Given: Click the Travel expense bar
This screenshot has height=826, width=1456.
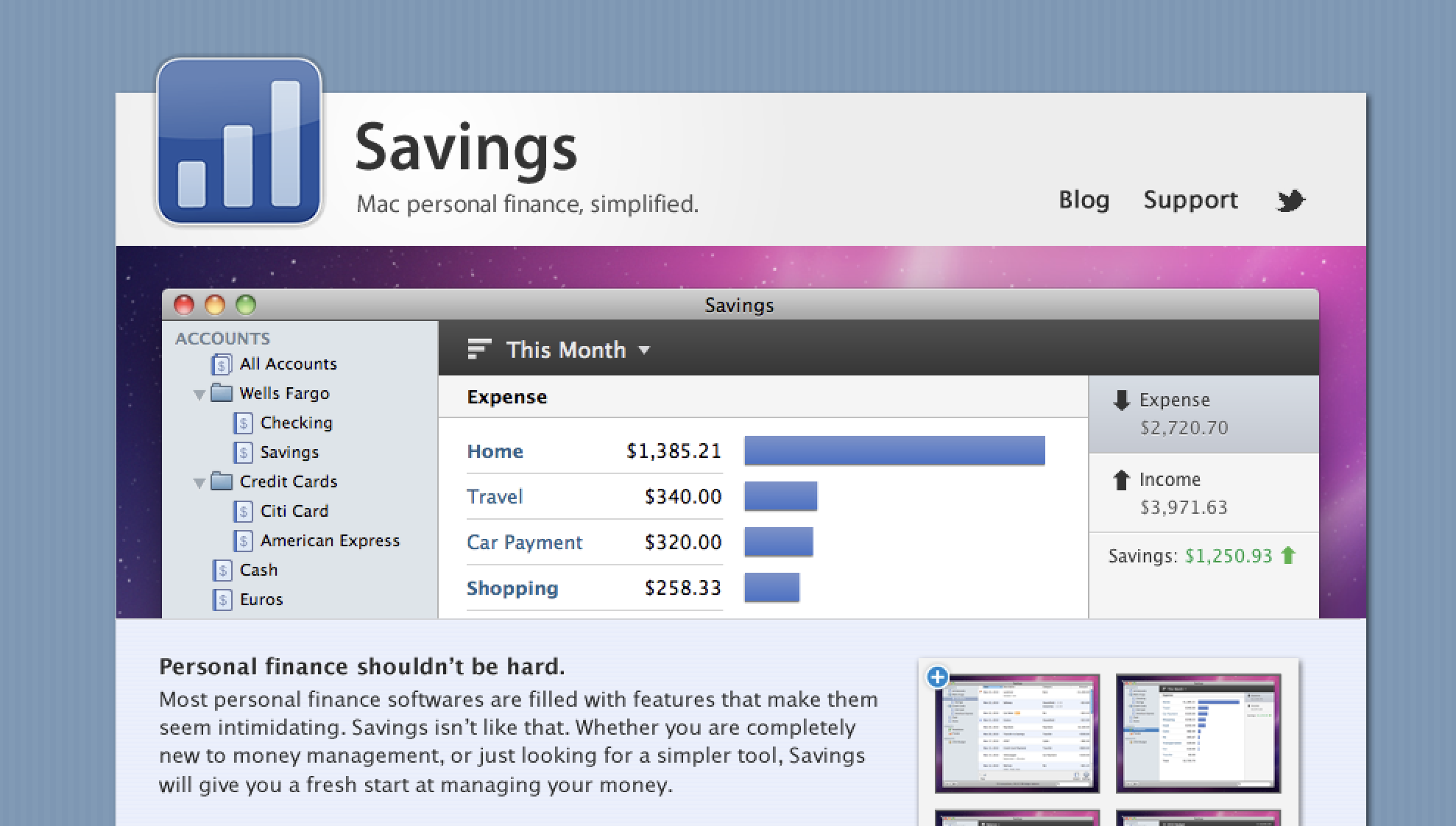Looking at the screenshot, I should click(780, 496).
